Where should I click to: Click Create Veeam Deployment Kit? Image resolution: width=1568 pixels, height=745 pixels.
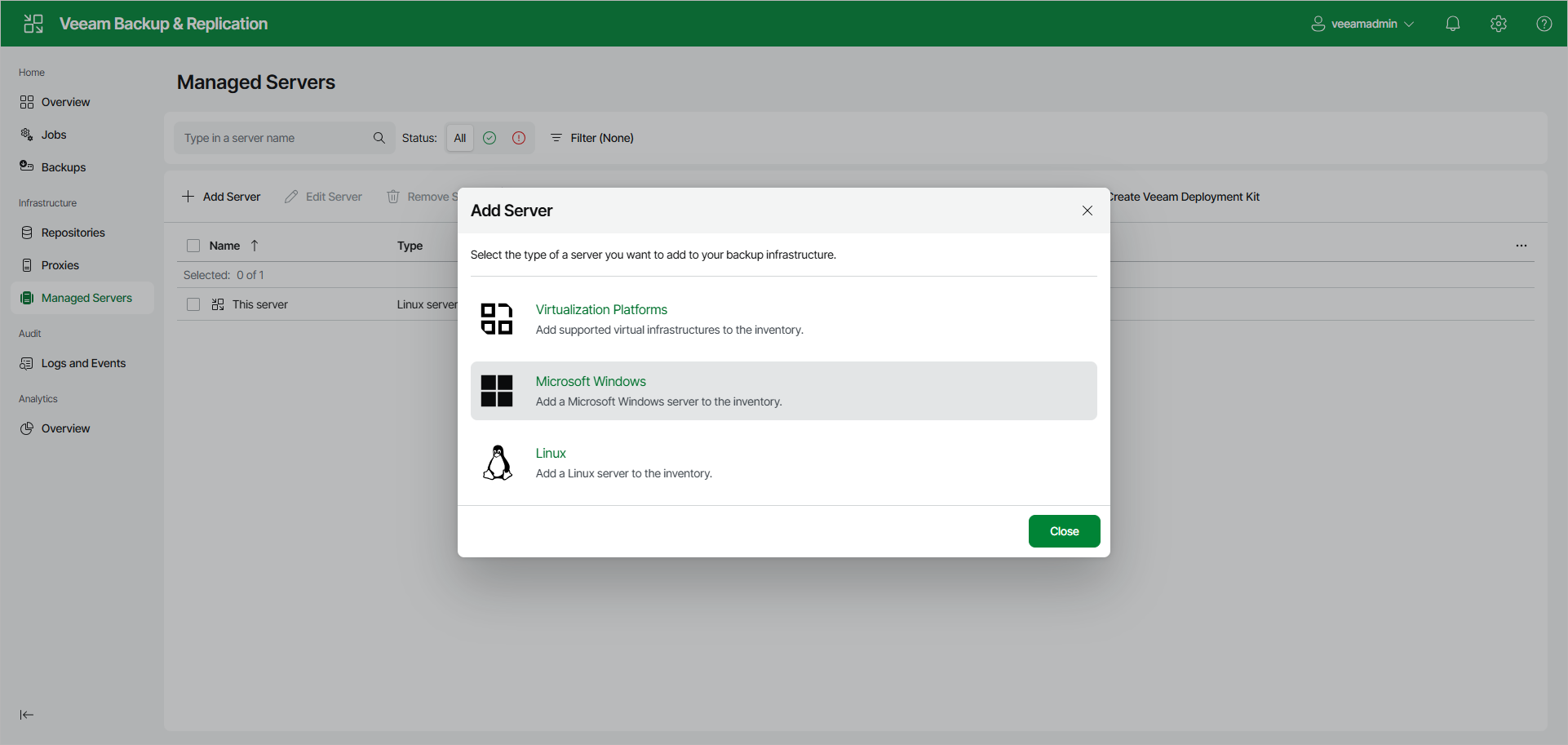(x=1185, y=197)
